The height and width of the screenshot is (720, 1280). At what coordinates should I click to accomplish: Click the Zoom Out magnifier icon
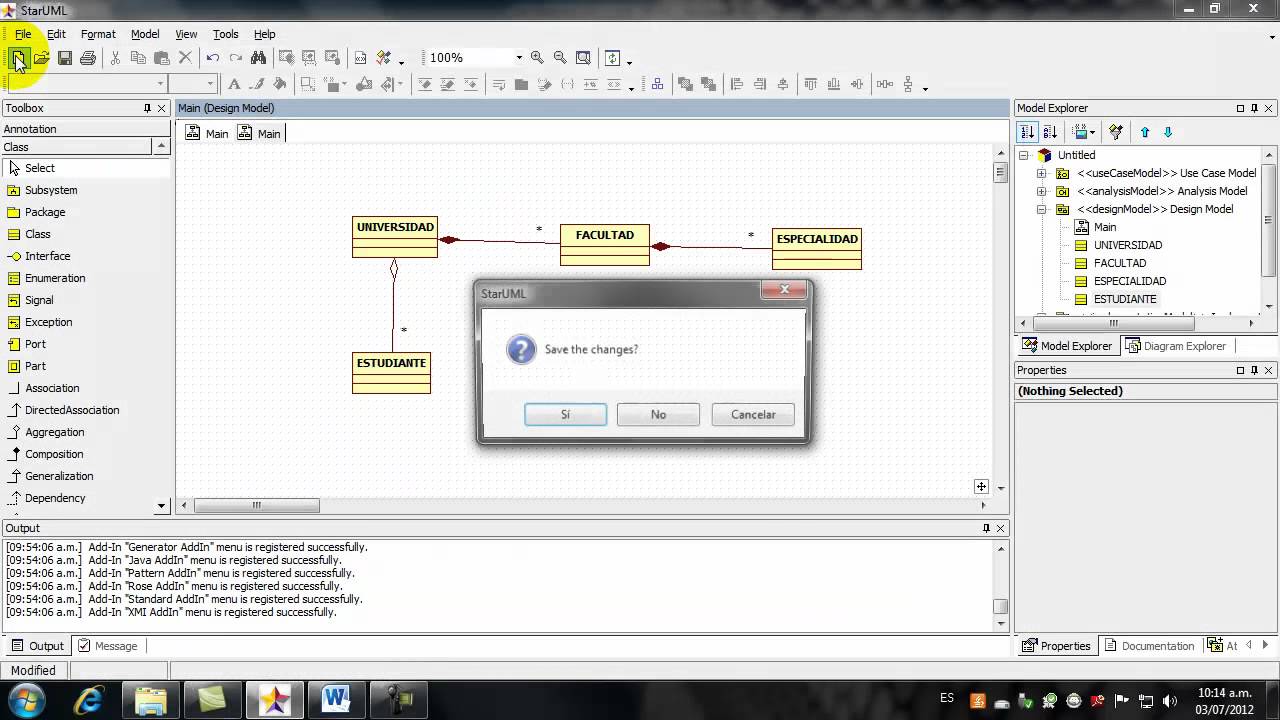560,58
